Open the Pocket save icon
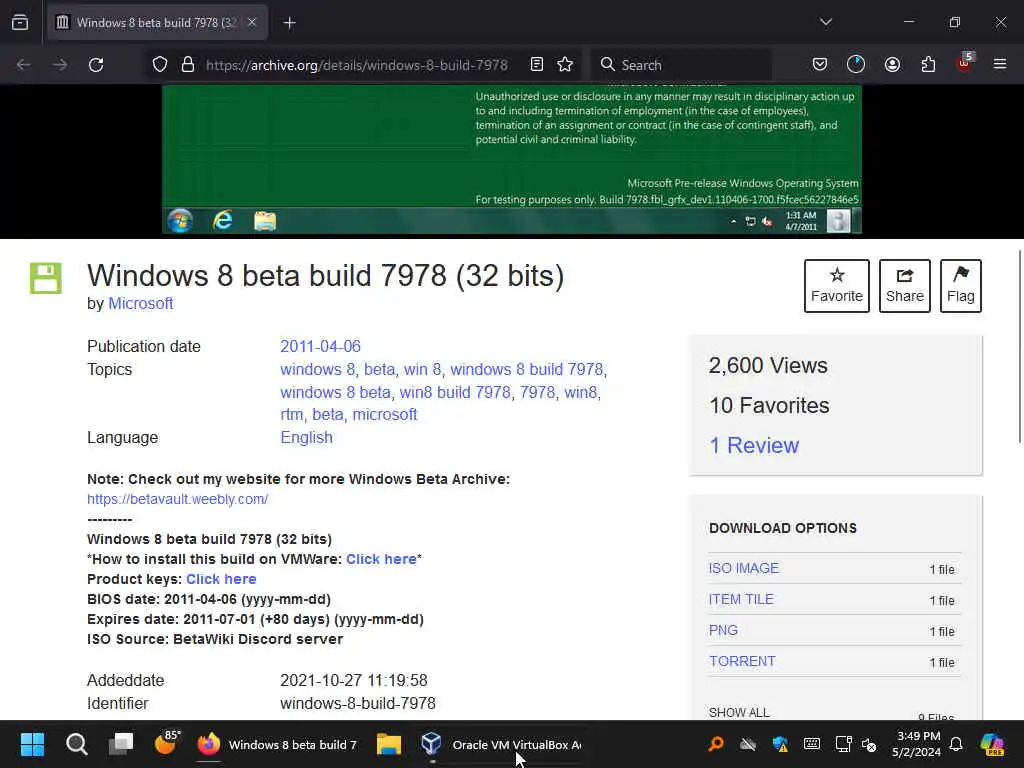The image size is (1024, 768). click(820, 65)
